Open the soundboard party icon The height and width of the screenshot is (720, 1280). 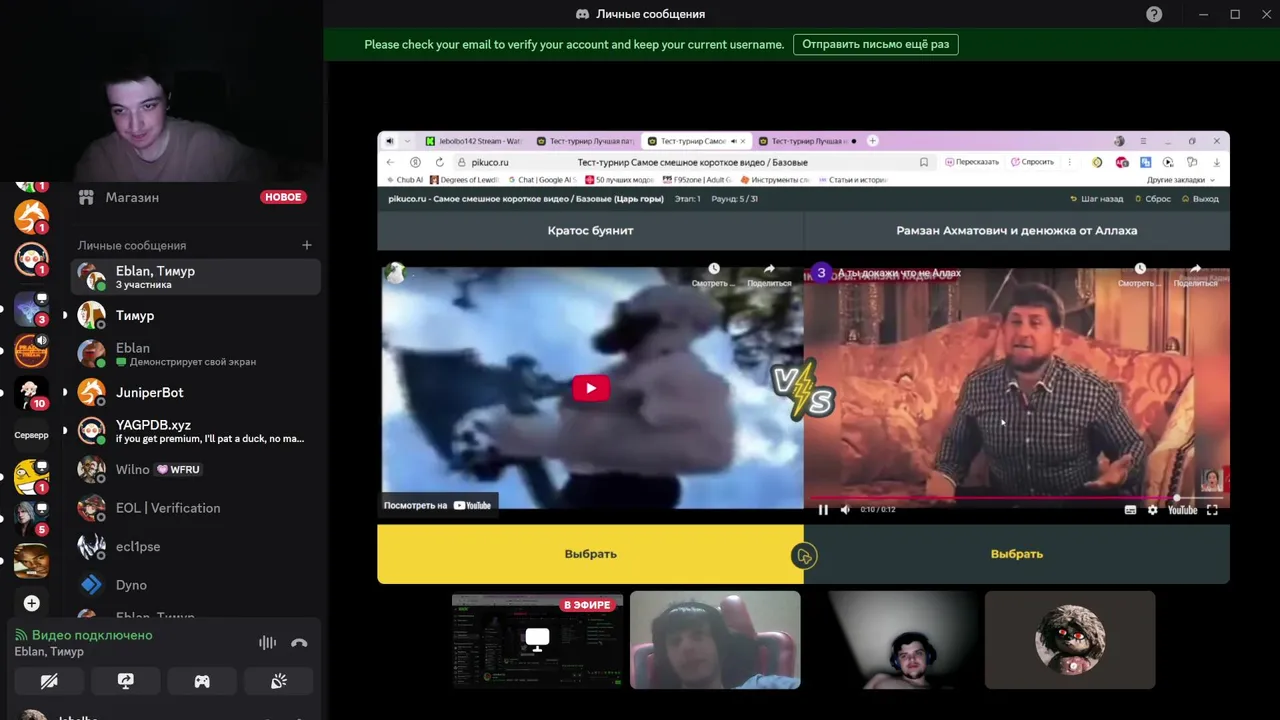tap(279, 681)
